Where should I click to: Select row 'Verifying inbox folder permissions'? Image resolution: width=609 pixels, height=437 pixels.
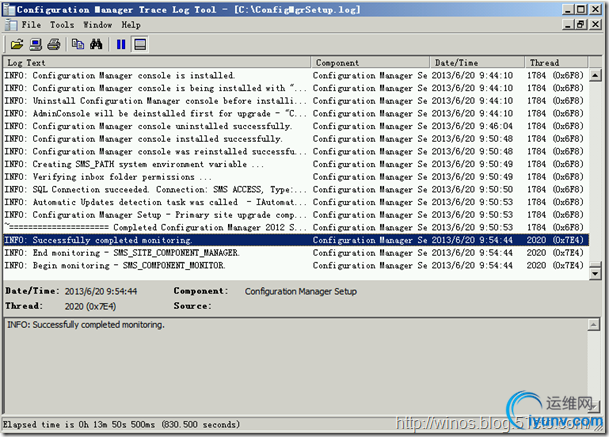click(x=296, y=177)
